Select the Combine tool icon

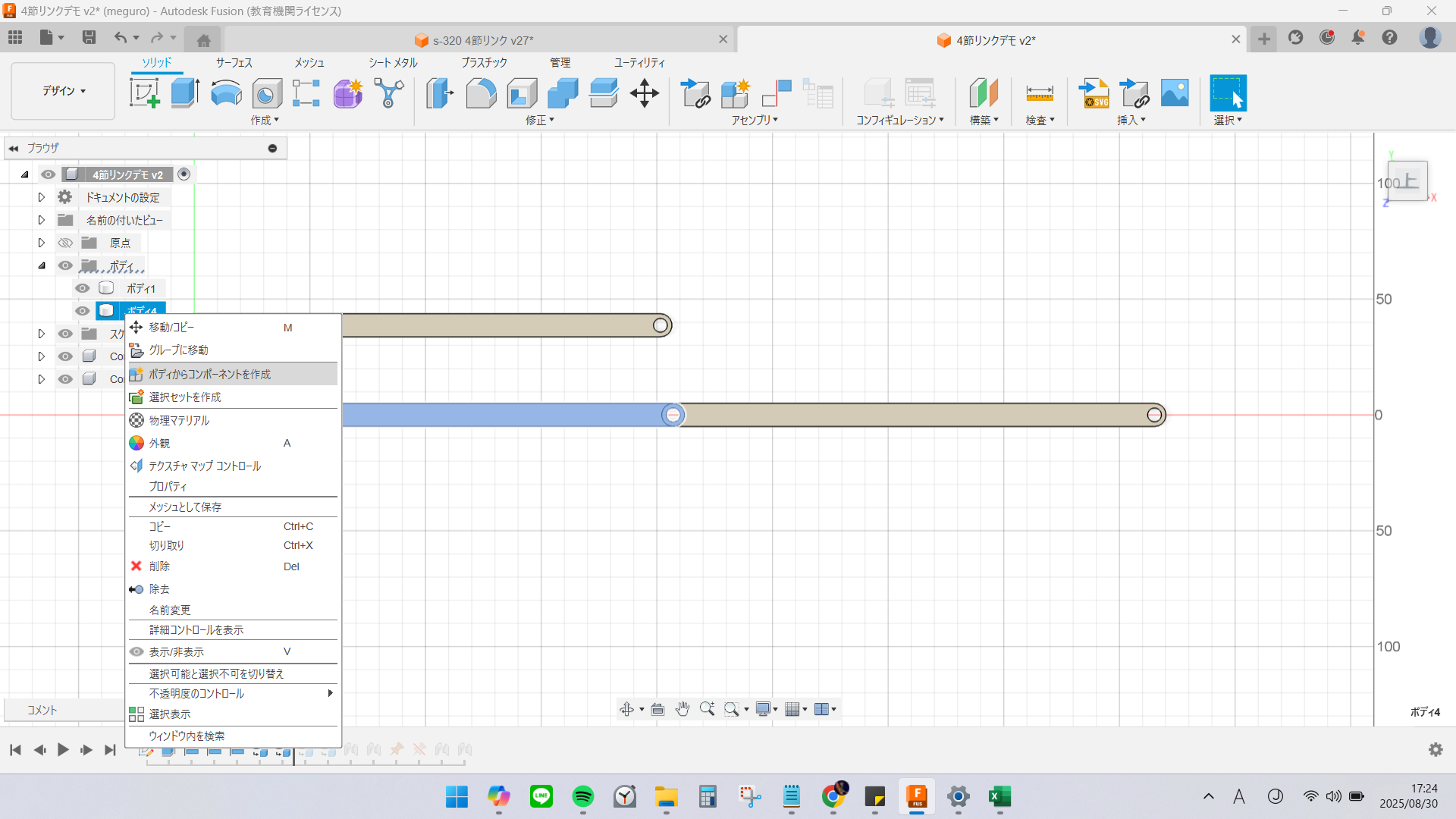[563, 93]
